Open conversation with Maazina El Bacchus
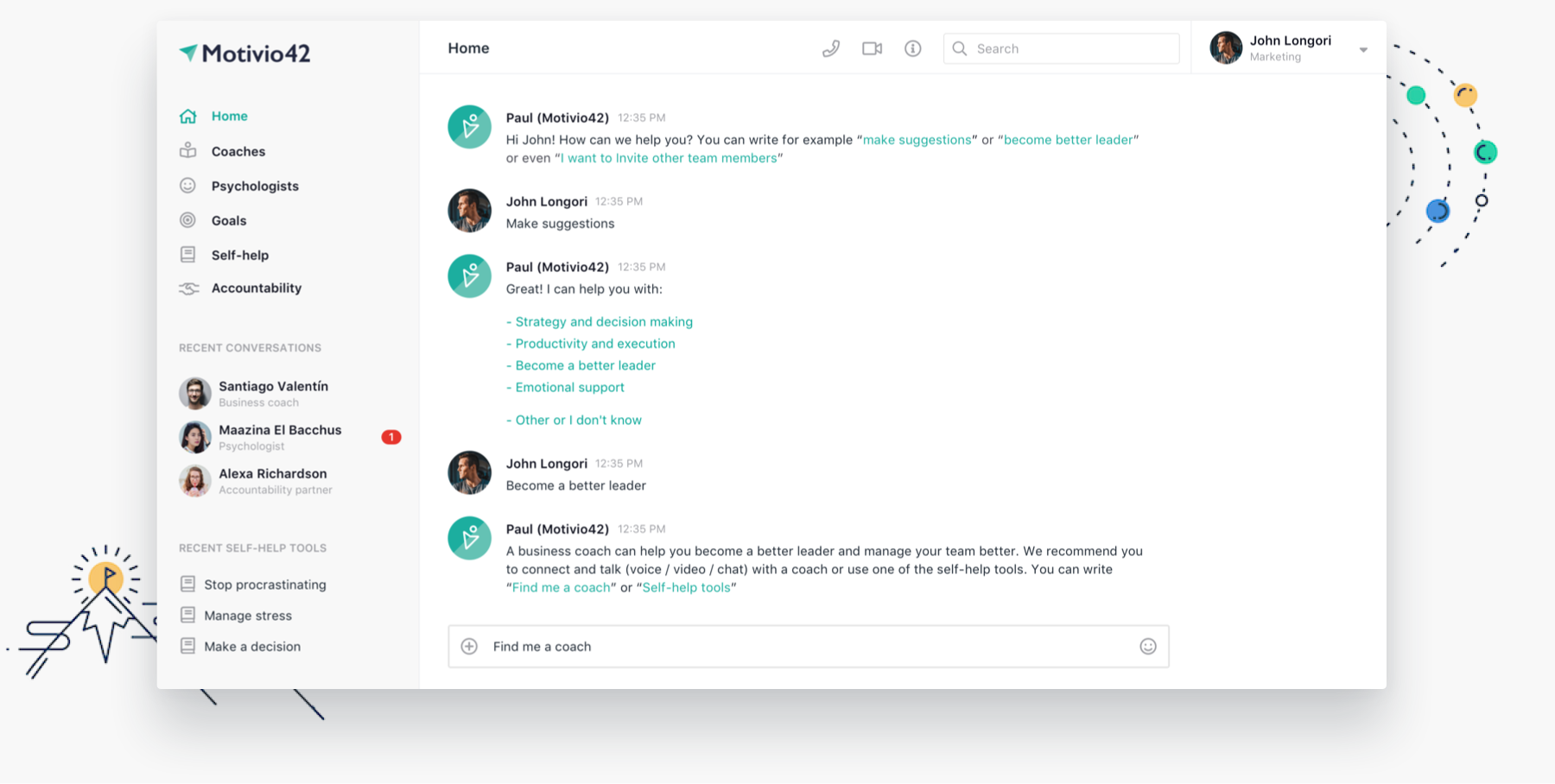Viewport: 1555px width, 784px height. pos(278,436)
